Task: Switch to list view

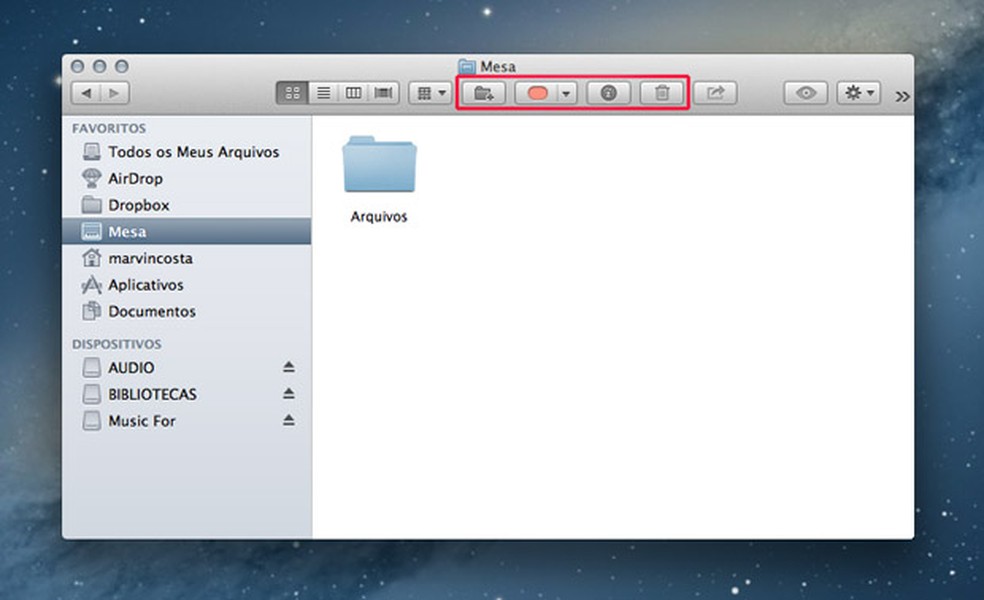Action: pos(323,94)
